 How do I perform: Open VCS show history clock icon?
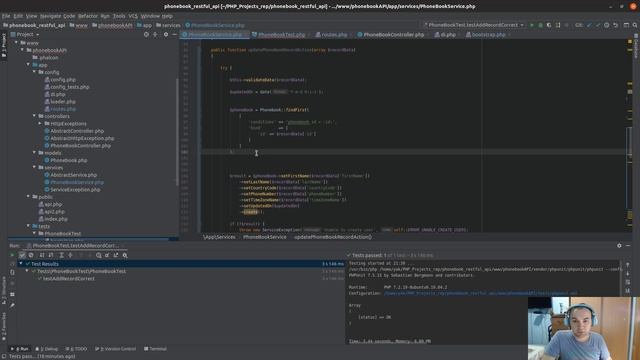point(607,25)
